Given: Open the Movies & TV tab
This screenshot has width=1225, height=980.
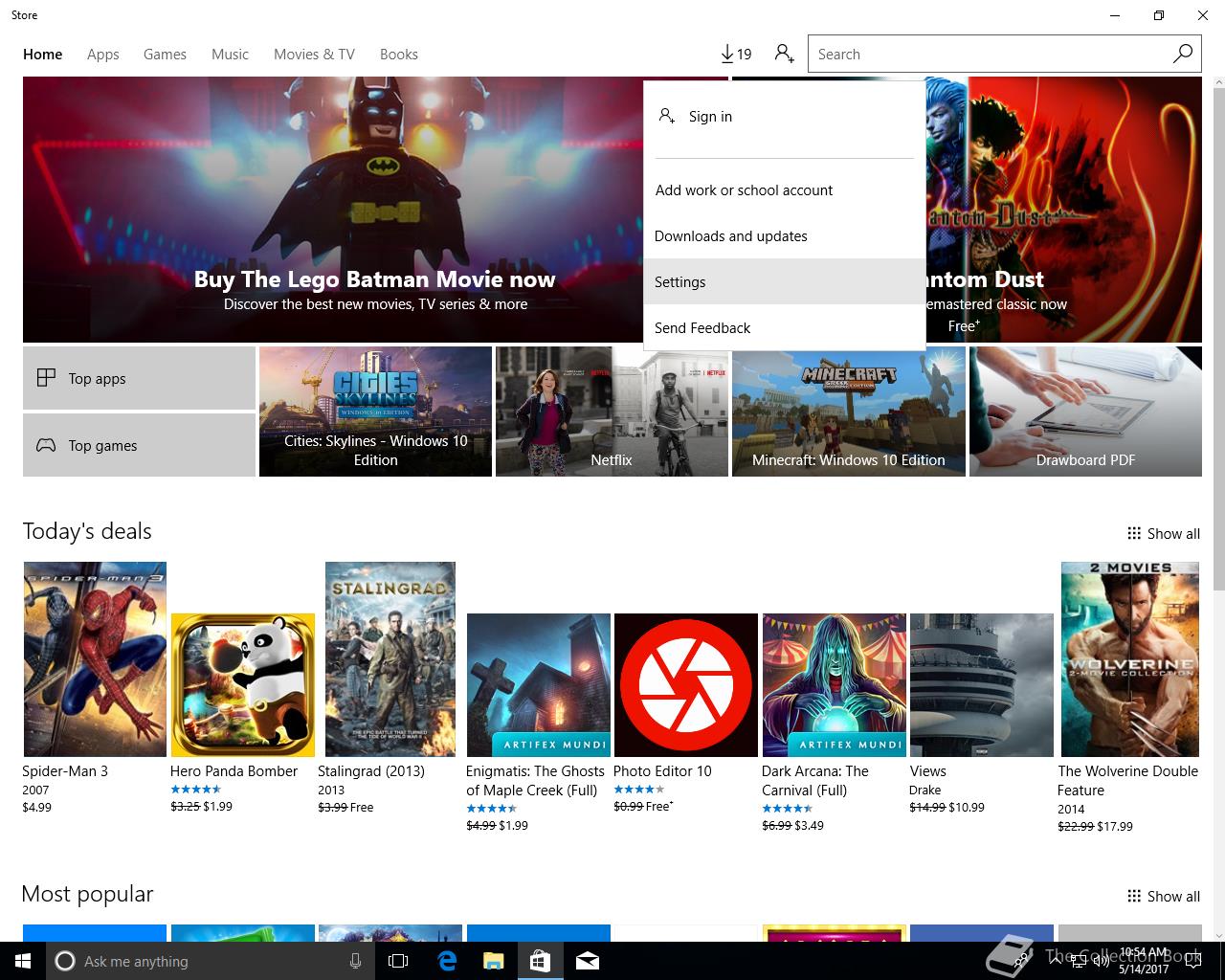Looking at the screenshot, I should 314,55.
